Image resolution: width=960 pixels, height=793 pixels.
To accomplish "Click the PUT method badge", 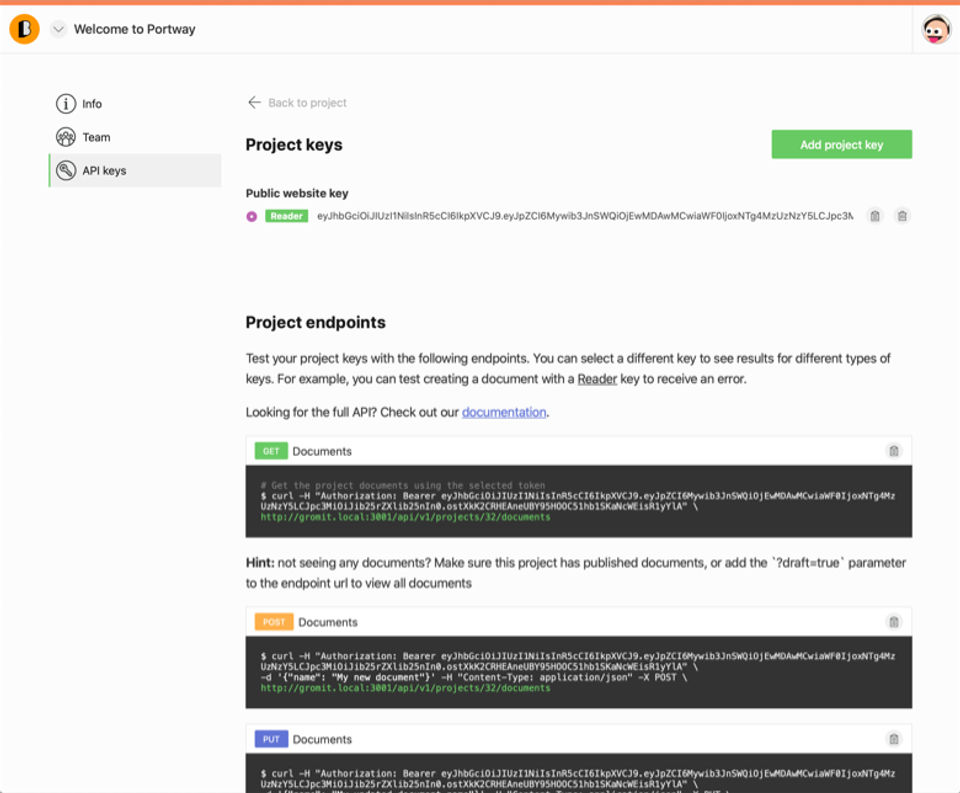I will pos(271,739).
